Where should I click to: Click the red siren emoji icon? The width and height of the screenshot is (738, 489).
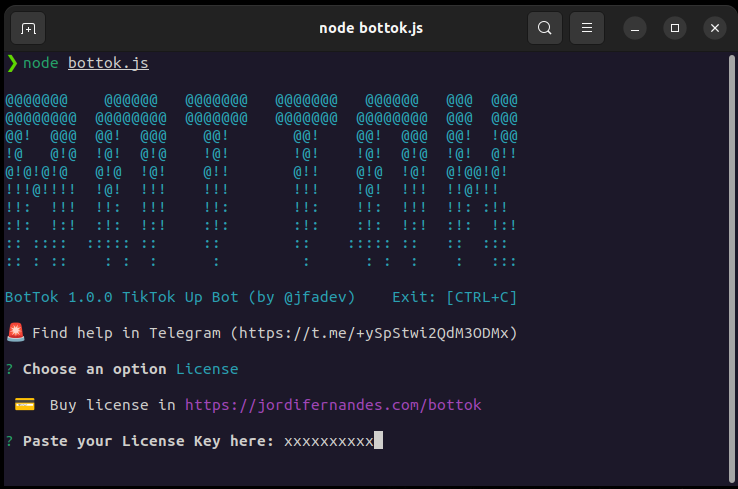pos(16,332)
